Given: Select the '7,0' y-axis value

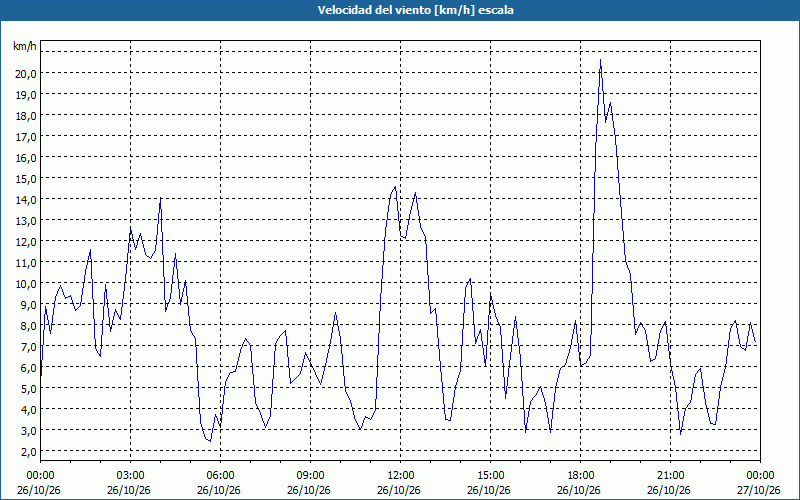Looking at the screenshot, I should 29,346.
